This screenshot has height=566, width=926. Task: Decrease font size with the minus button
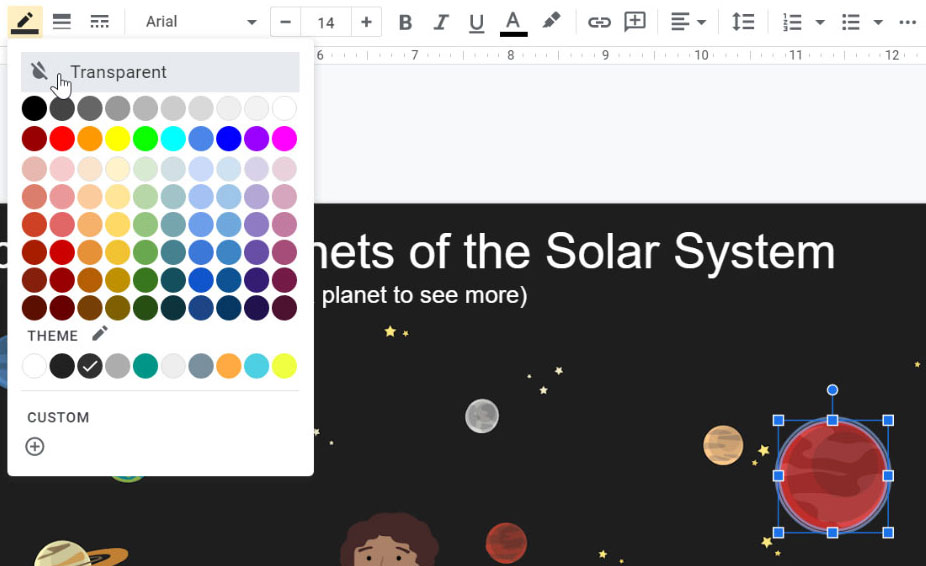(286, 22)
